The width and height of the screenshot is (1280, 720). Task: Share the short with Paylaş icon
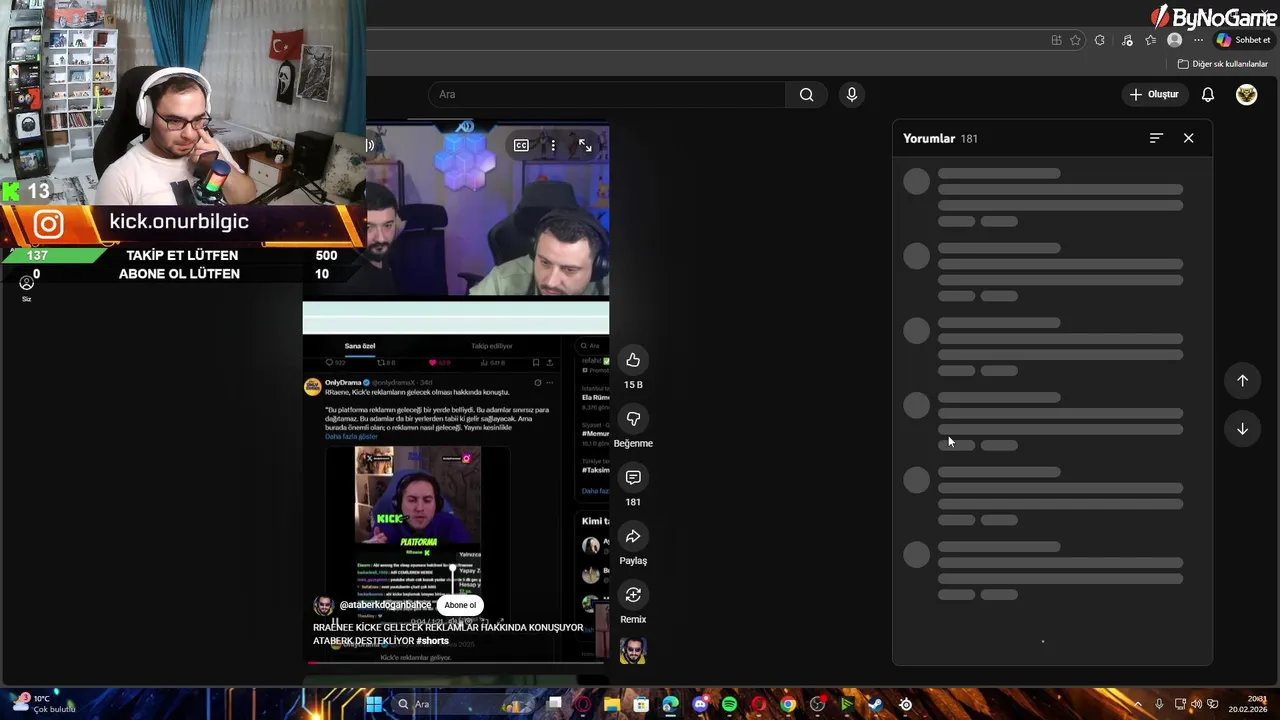tap(633, 537)
